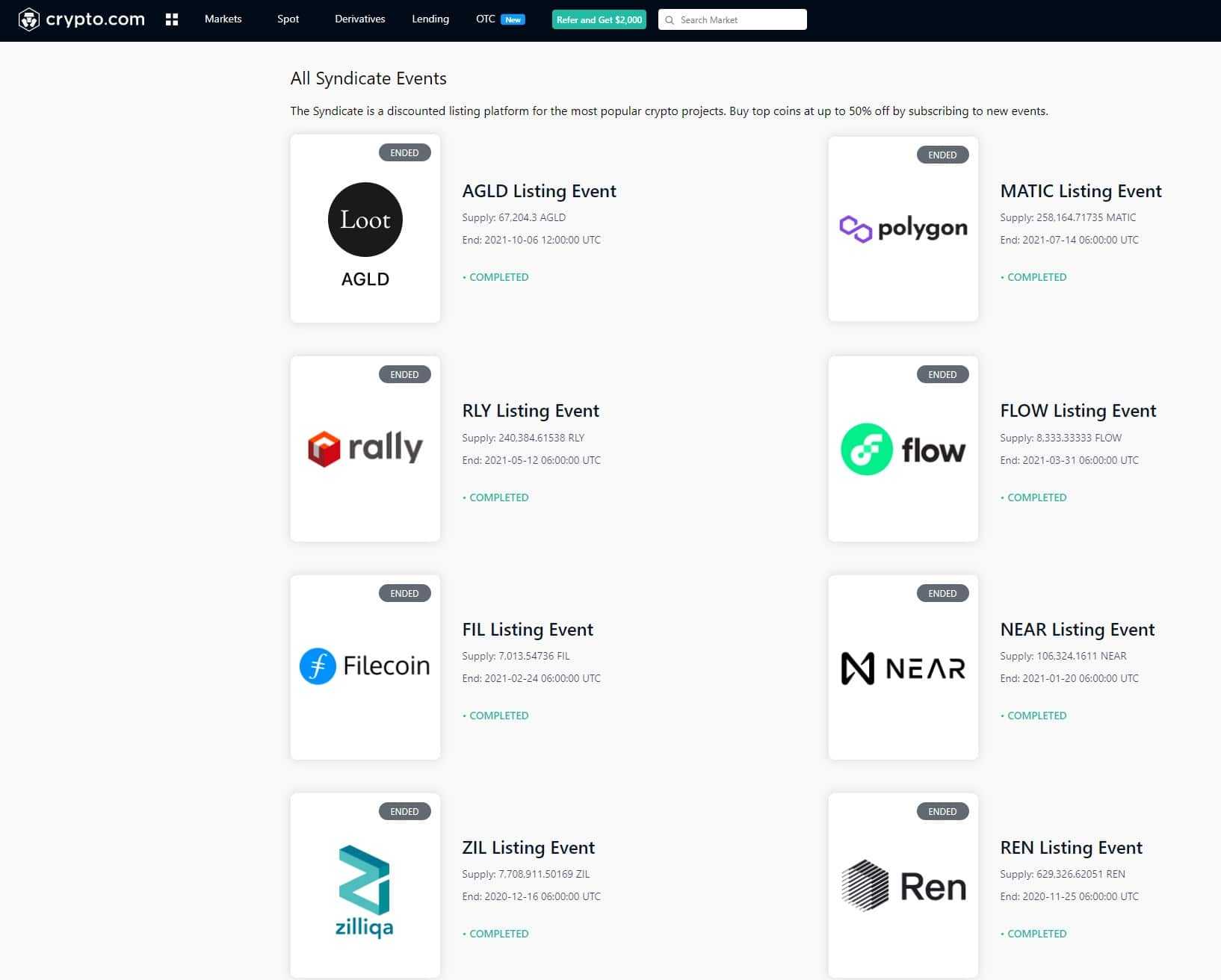Open the NEAR logo card
1221x980 pixels.
point(903,667)
